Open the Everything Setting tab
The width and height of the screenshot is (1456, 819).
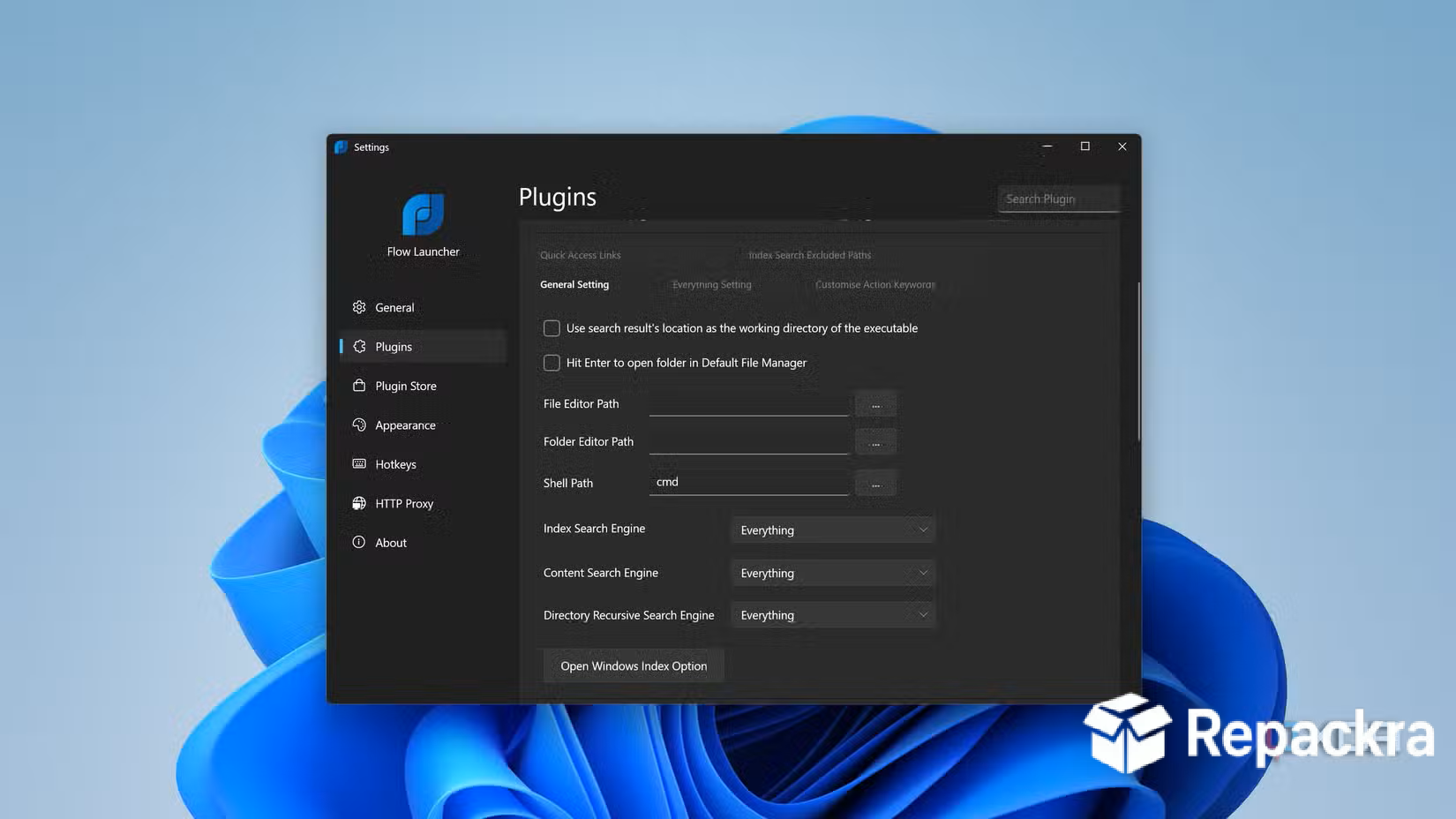[712, 284]
